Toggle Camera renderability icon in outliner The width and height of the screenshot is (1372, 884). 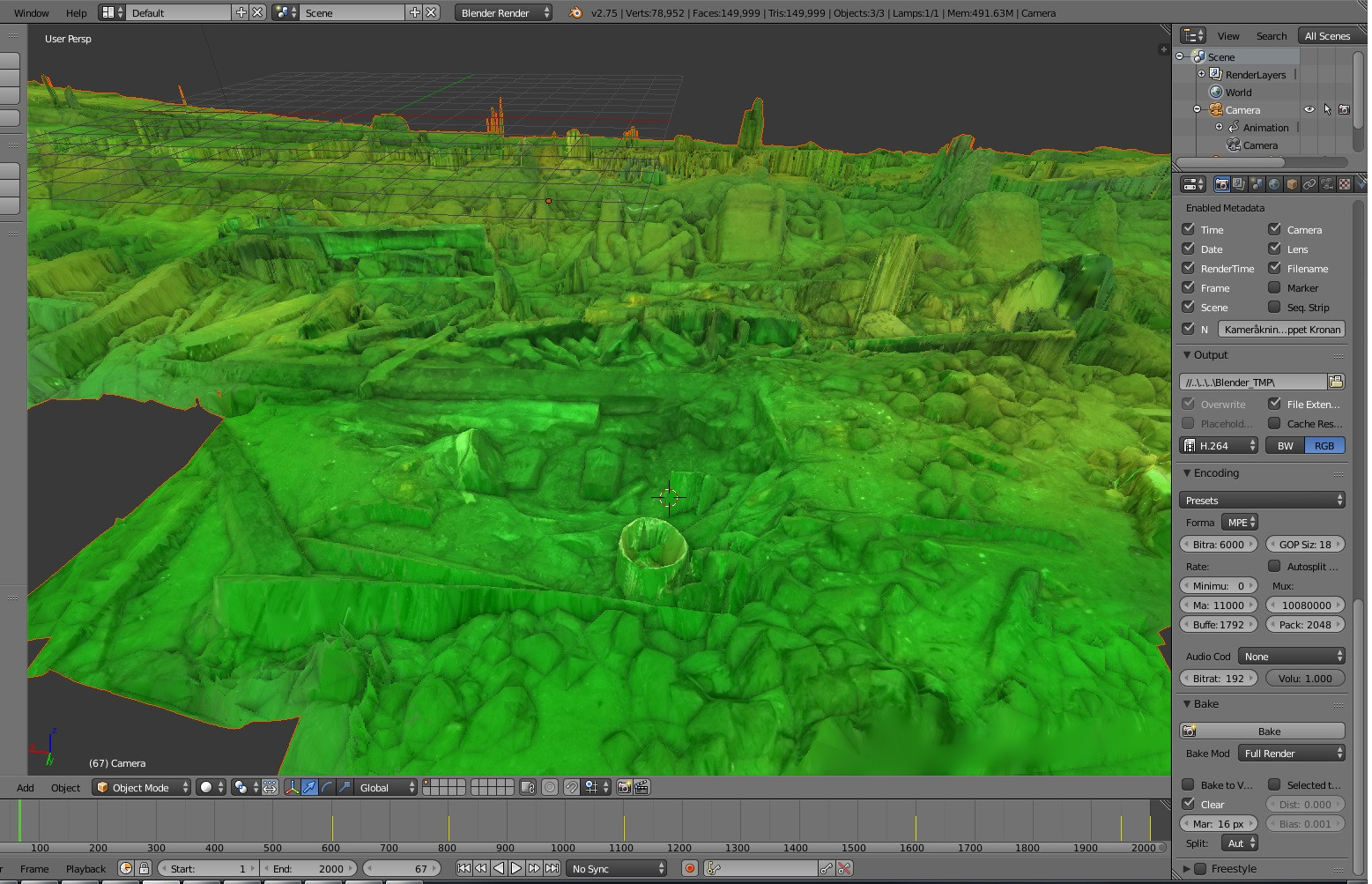1344,109
